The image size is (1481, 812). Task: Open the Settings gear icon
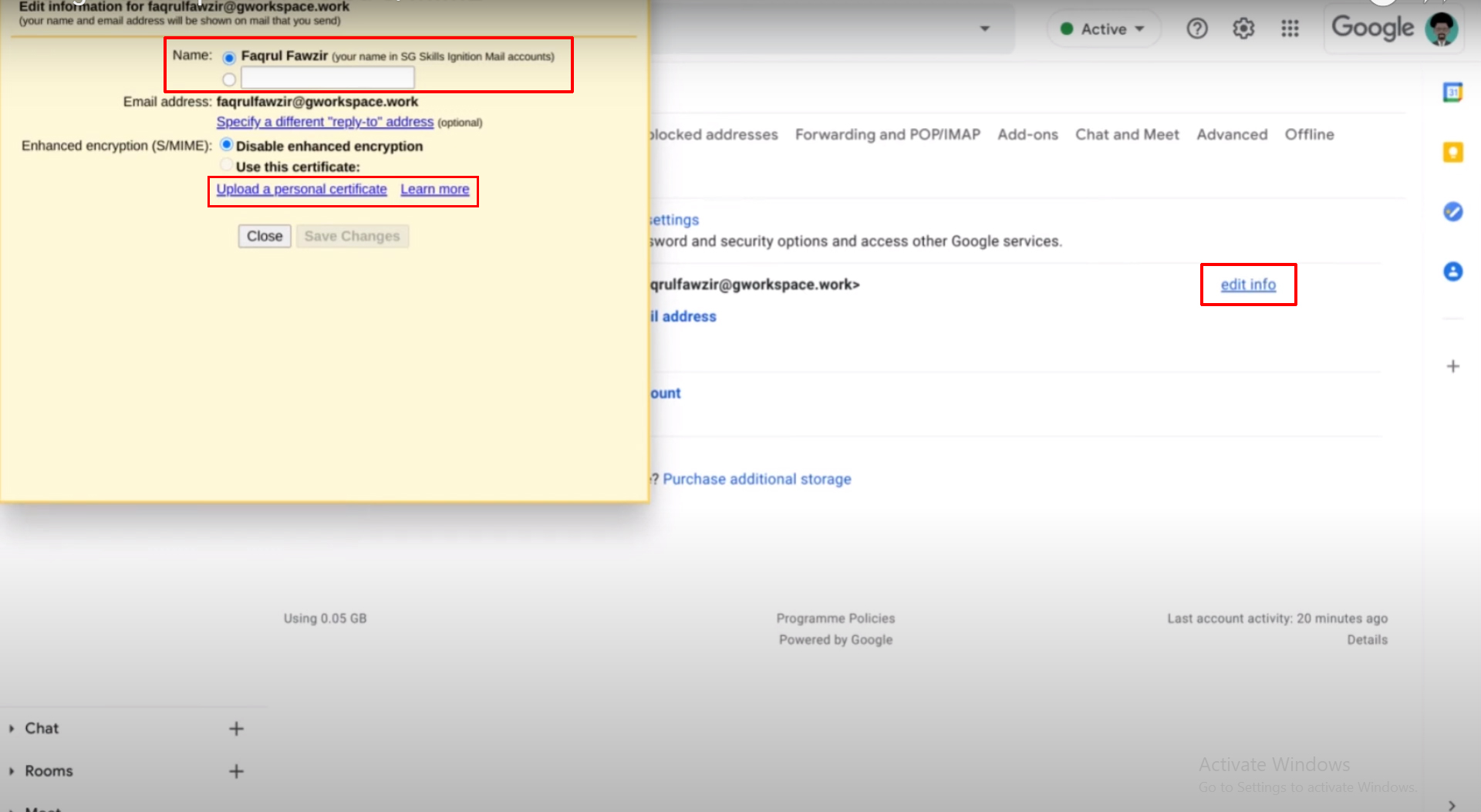click(1243, 29)
